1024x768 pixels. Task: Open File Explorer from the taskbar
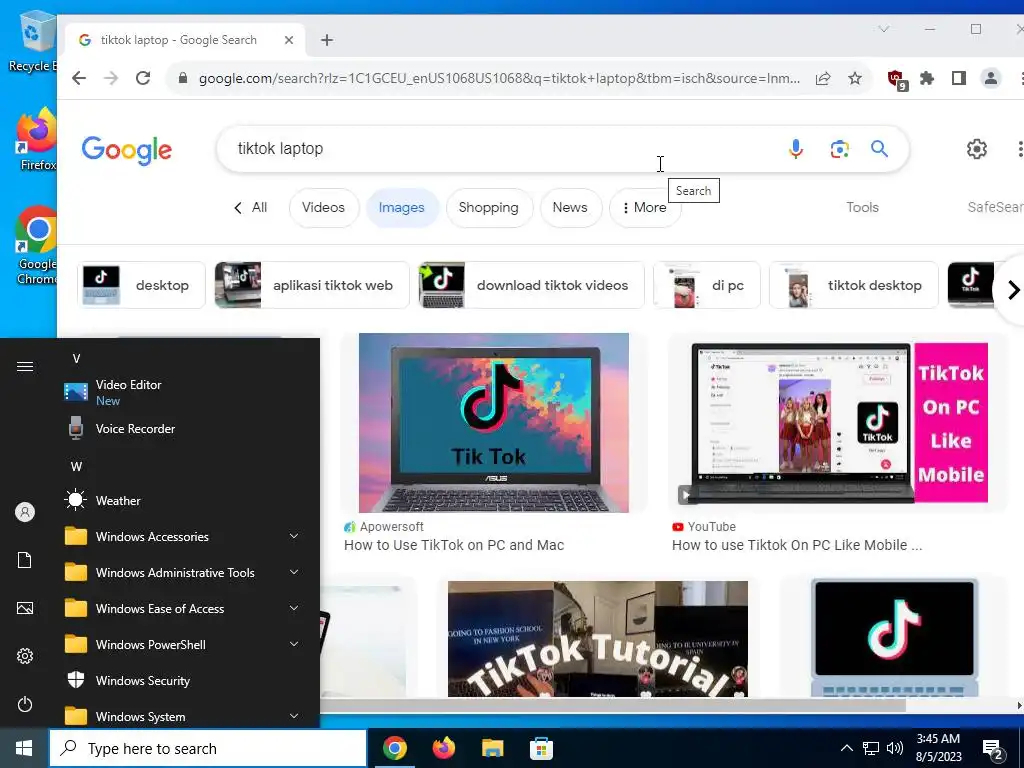point(492,748)
